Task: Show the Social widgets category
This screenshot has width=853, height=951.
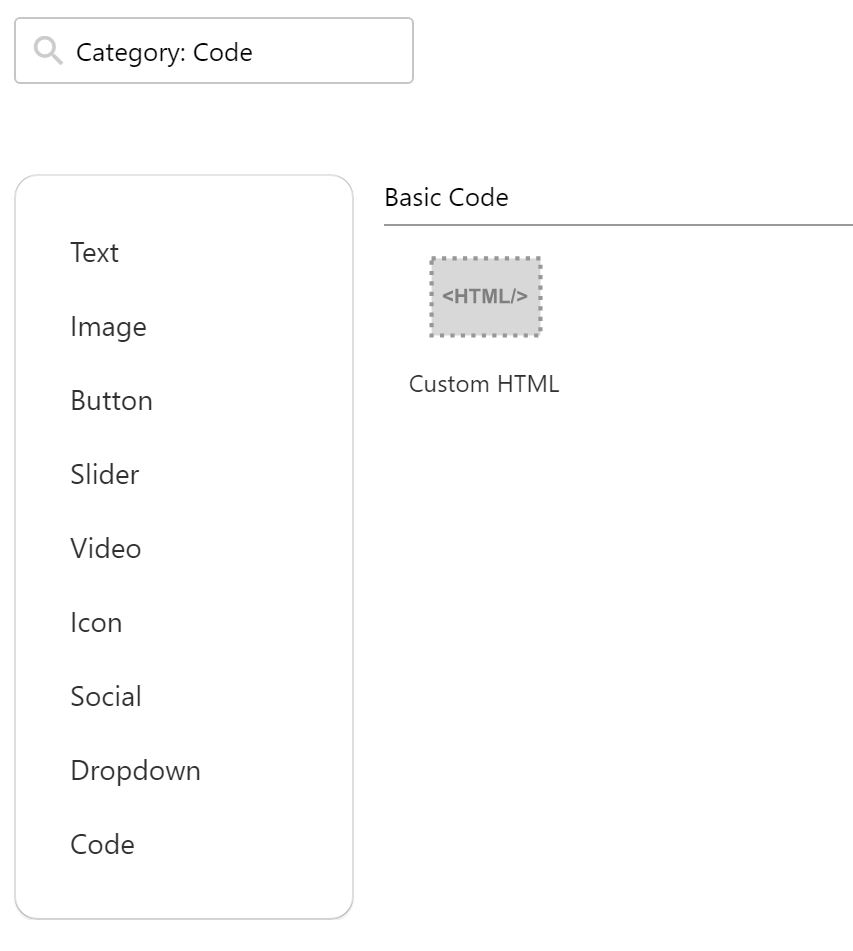Action: coord(106,697)
